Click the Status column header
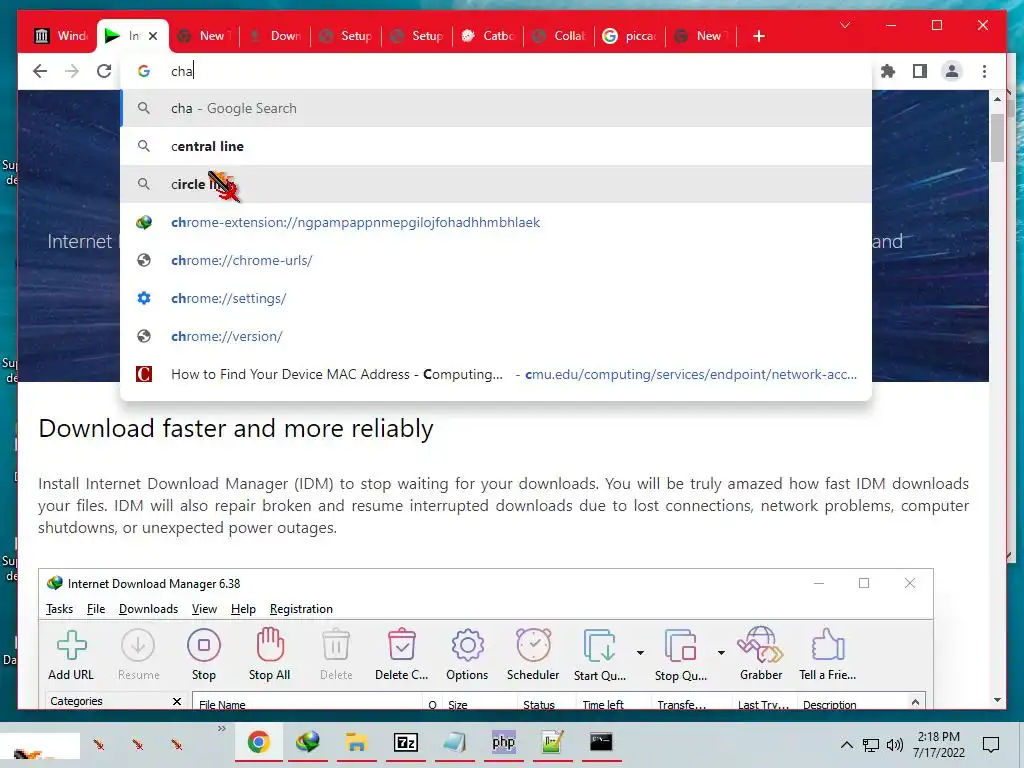The width and height of the screenshot is (1024, 768). coord(539,704)
